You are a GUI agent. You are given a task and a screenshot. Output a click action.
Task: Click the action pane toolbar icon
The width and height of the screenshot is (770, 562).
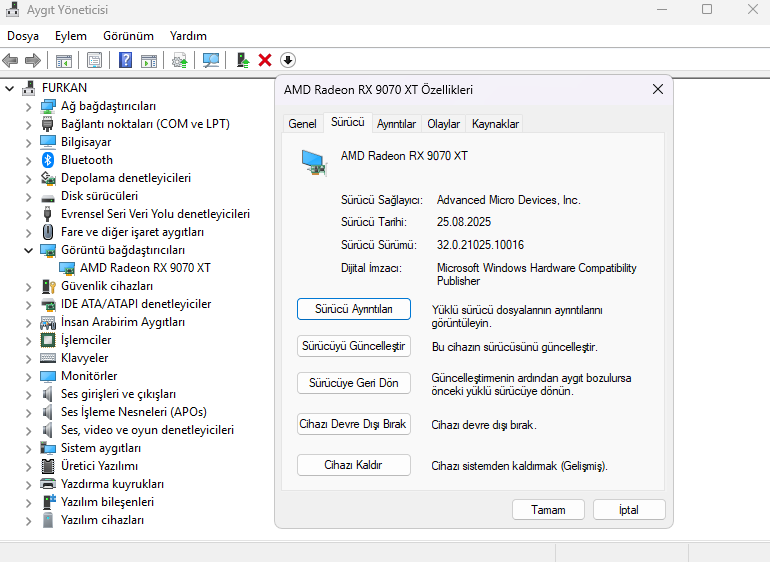click(x=149, y=60)
